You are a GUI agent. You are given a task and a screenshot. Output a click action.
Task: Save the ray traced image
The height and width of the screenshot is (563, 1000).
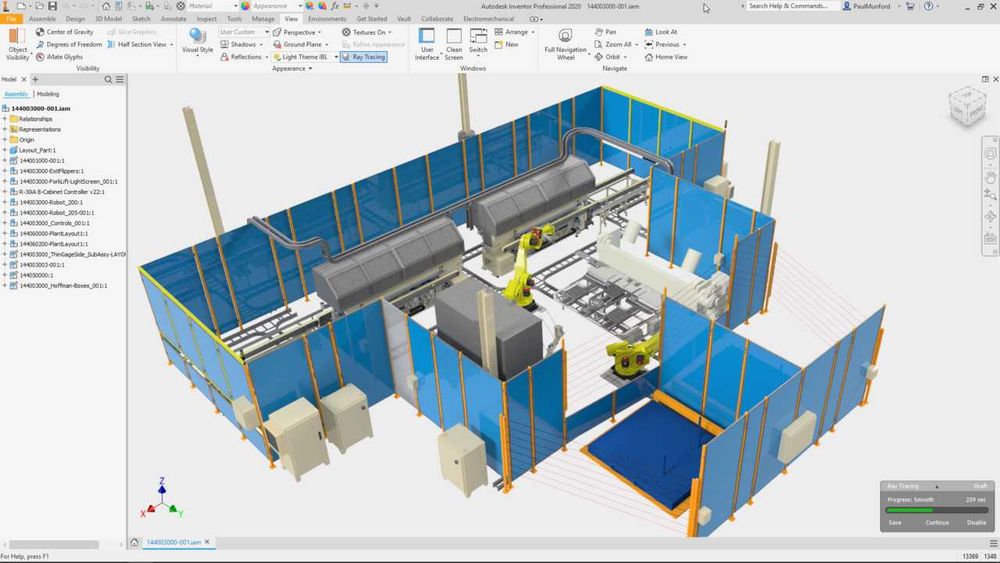(x=895, y=522)
